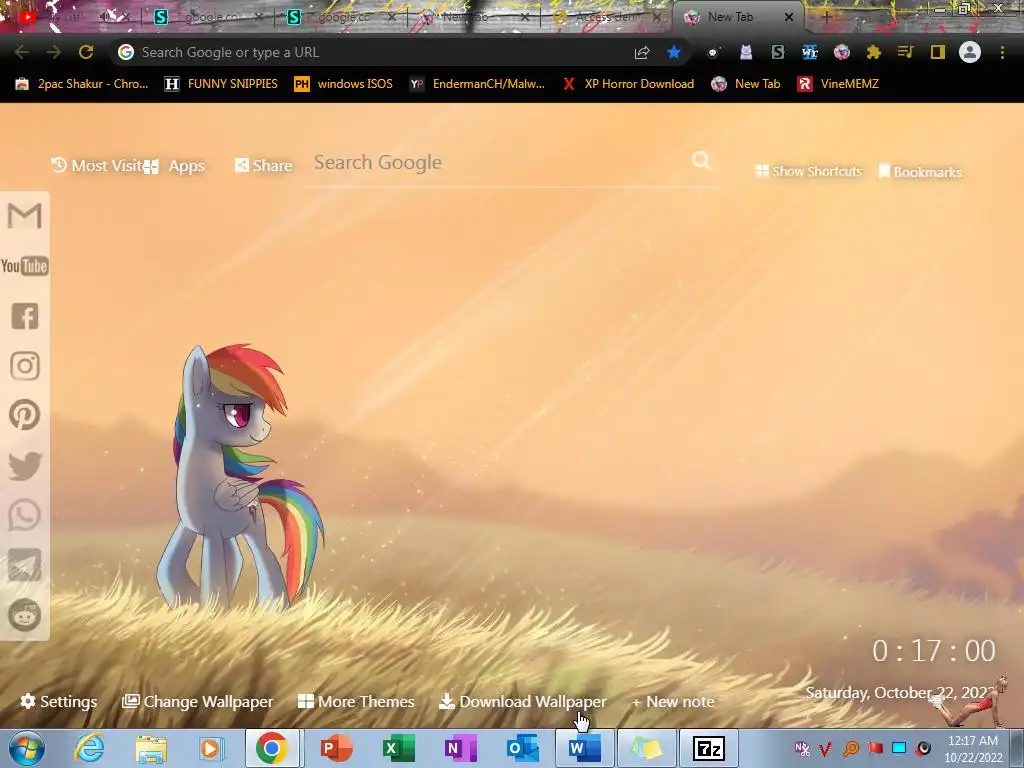Click the Action Center red flag tray icon
This screenshot has height=768, width=1024.
pos(875,748)
